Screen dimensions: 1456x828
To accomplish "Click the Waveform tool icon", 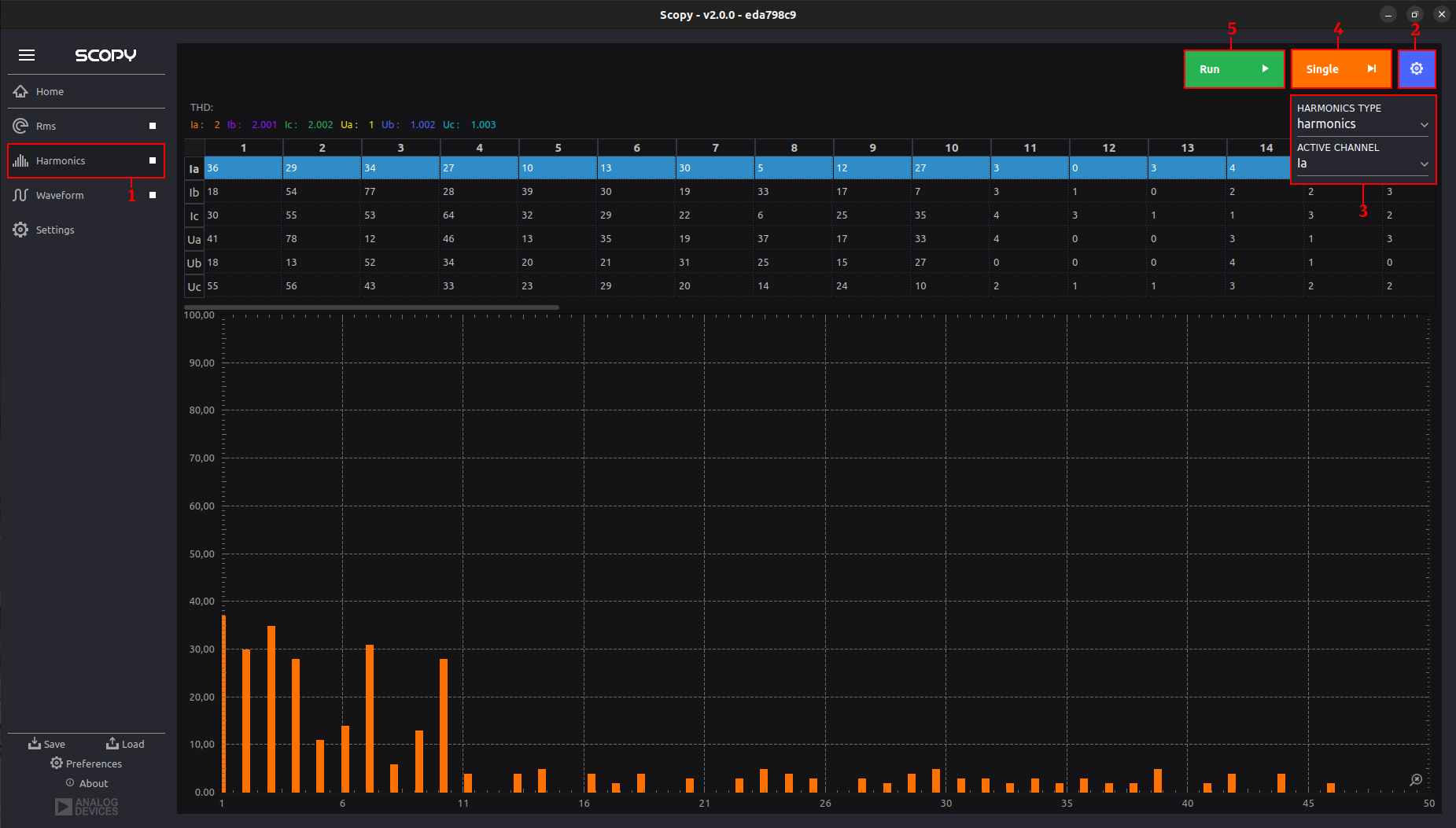I will [x=20, y=195].
